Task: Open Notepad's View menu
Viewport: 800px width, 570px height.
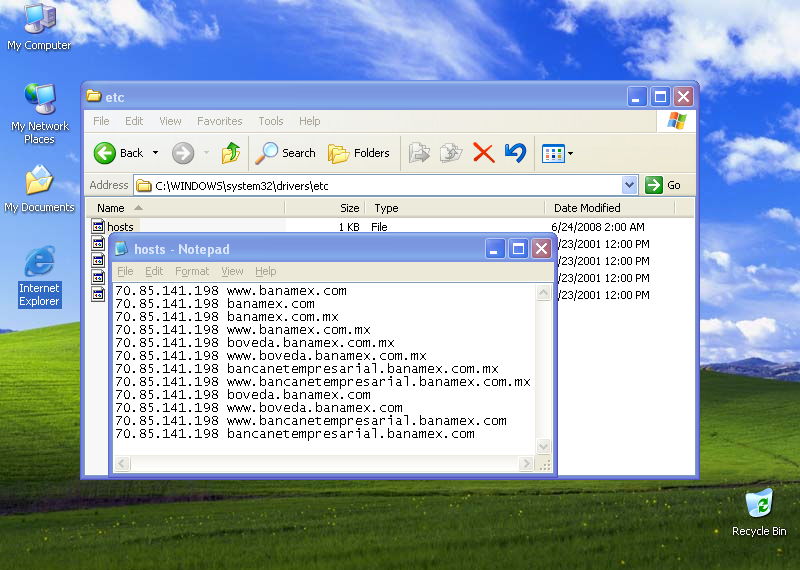Action: point(232,271)
